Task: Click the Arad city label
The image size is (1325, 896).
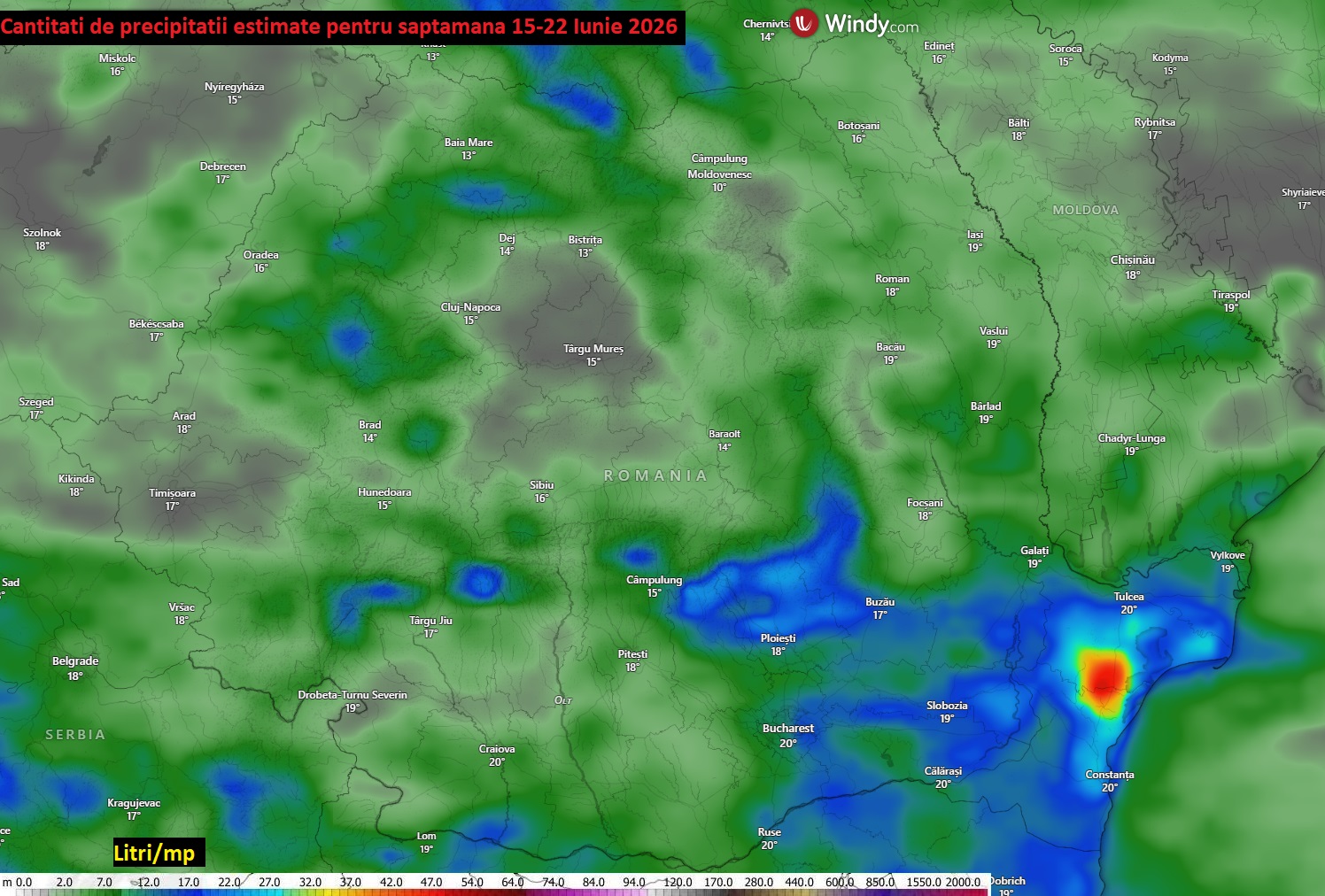Action: [x=184, y=416]
